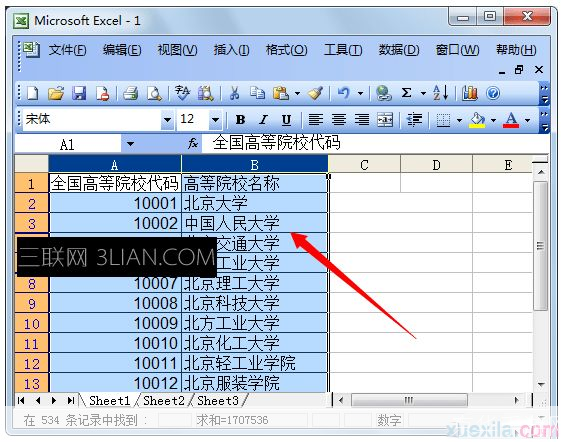Toggle Italic formatting
The width and height of the screenshot is (567, 442).
pos(264,119)
